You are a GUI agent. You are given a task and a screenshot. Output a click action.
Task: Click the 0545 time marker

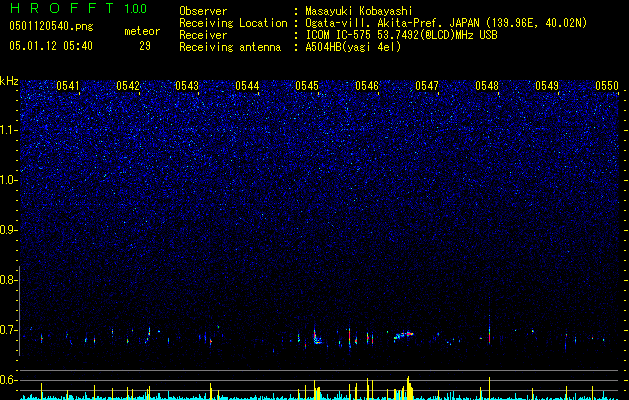coord(307,86)
